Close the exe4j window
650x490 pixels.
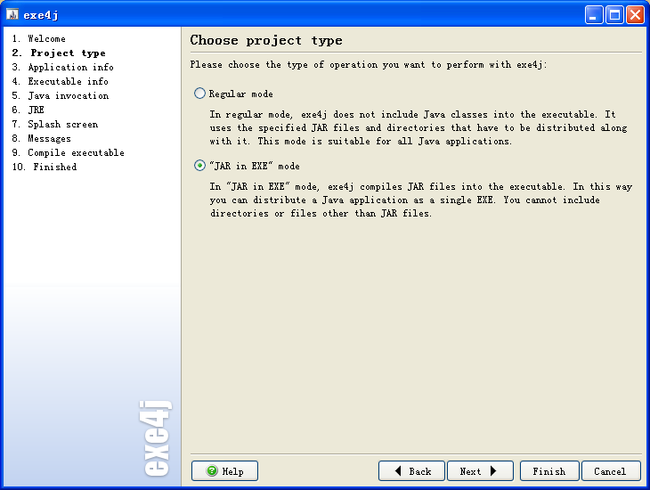click(x=635, y=15)
